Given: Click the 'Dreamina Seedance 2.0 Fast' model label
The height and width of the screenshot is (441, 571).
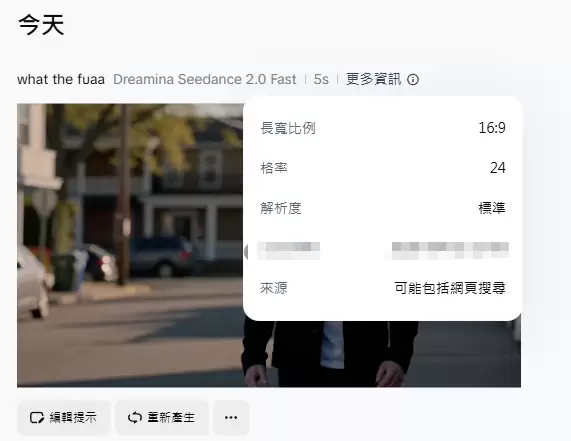Looking at the screenshot, I should (205, 79).
